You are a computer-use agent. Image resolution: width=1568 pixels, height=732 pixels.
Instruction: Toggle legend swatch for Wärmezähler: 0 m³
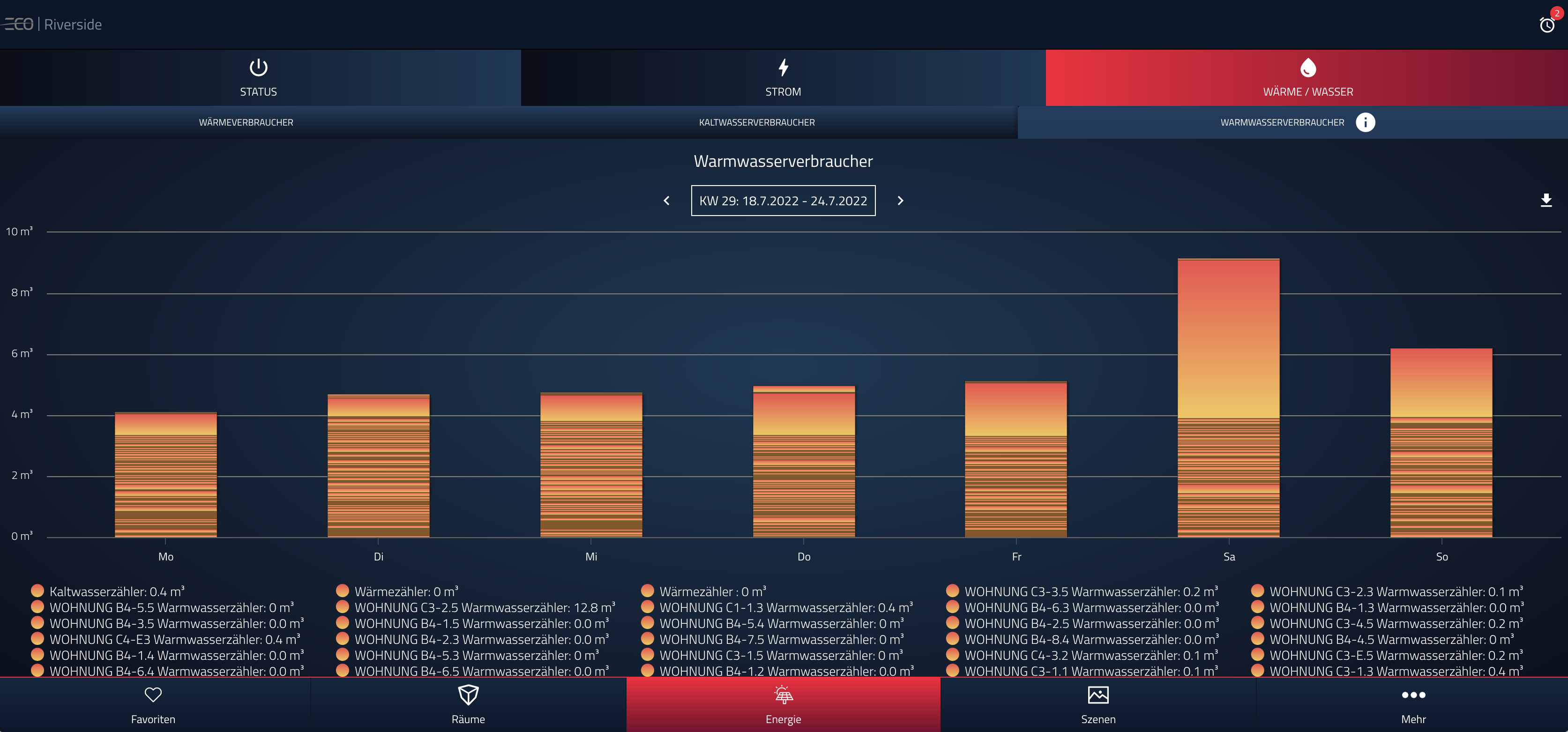click(x=343, y=591)
